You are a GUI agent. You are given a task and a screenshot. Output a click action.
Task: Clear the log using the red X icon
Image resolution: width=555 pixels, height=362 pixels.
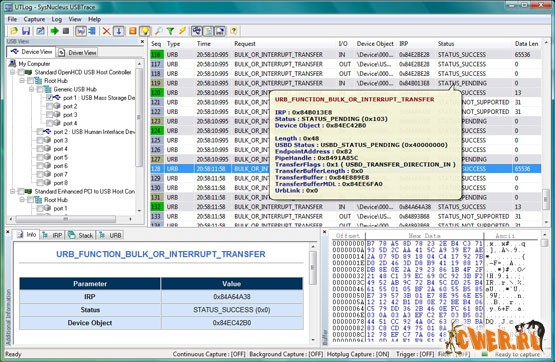pyautogui.click(x=106, y=31)
